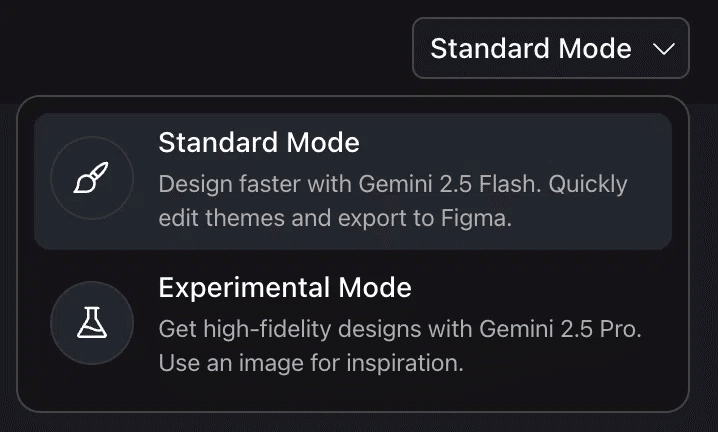
Task: Click the 'Design faster with Gemini 2.5 Flash' text
Action: point(393,185)
